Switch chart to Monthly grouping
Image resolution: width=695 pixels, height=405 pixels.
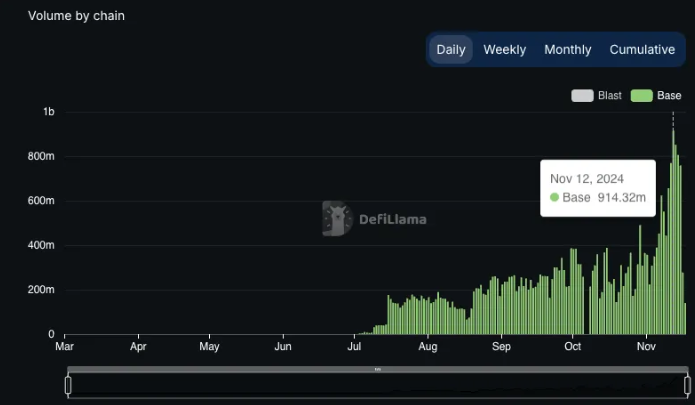pos(567,49)
